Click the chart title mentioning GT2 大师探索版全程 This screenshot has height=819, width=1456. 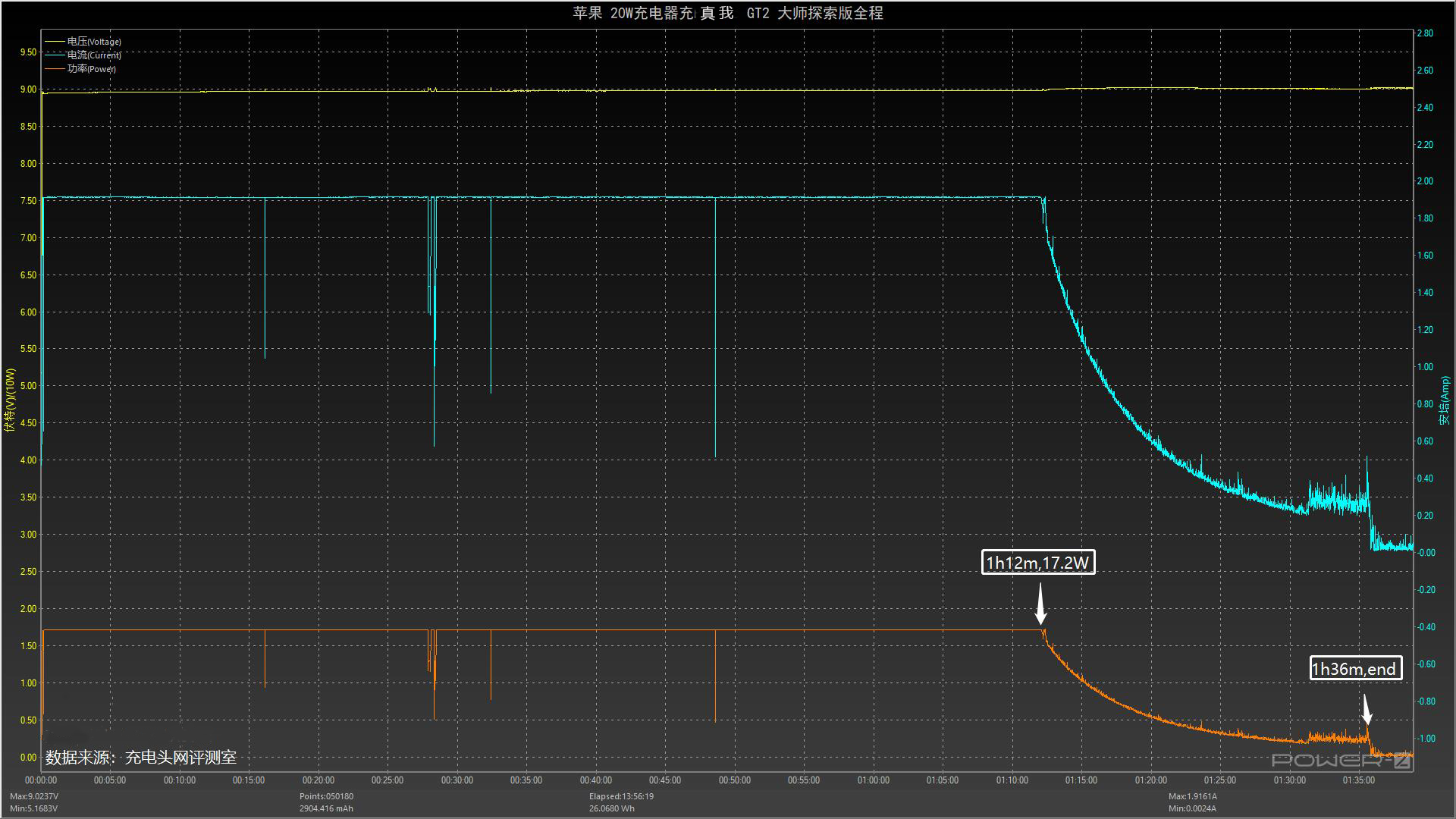pos(728,13)
